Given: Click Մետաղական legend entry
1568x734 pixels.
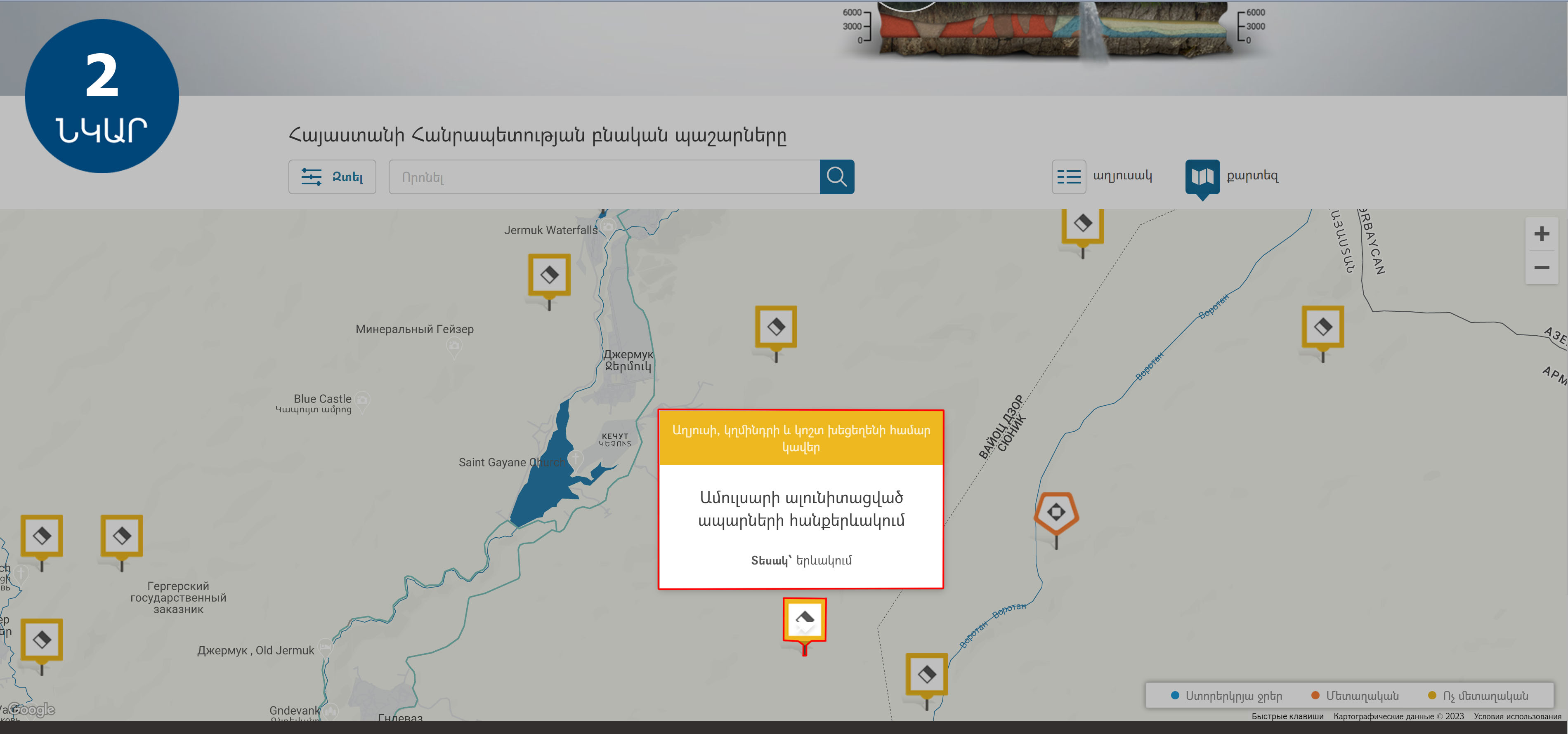Looking at the screenshot, I should [1355, 696].
